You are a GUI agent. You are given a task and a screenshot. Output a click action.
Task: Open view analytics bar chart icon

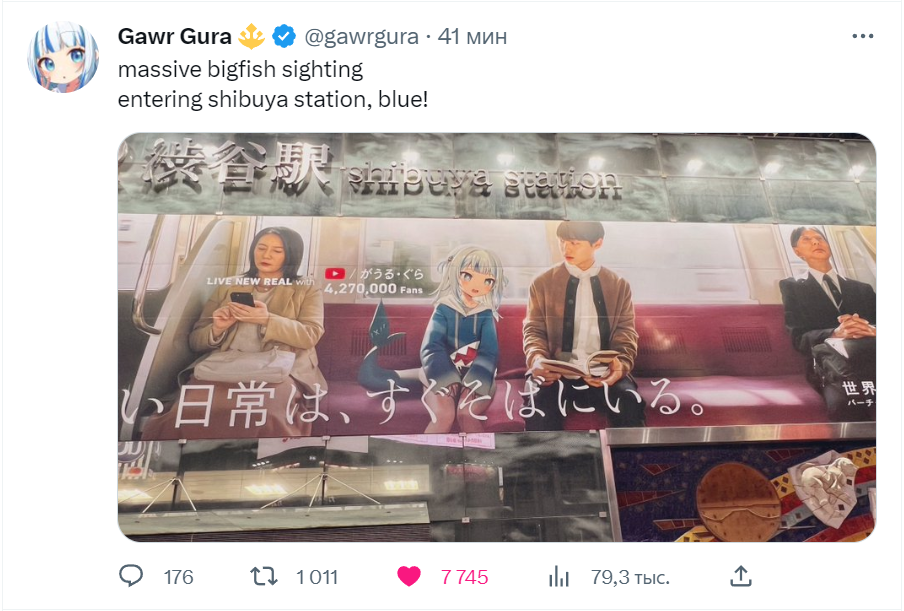pos(559,576)
